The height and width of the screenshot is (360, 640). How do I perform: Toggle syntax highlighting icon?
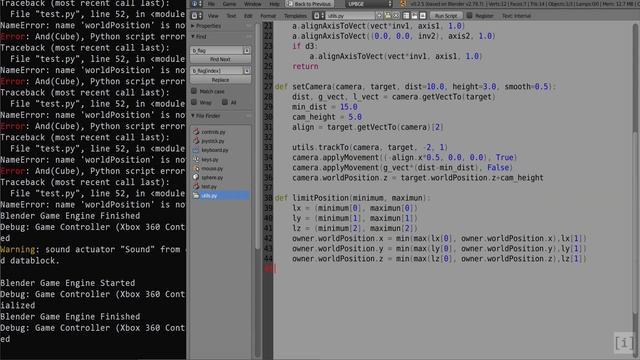click(x=422, y=16)
